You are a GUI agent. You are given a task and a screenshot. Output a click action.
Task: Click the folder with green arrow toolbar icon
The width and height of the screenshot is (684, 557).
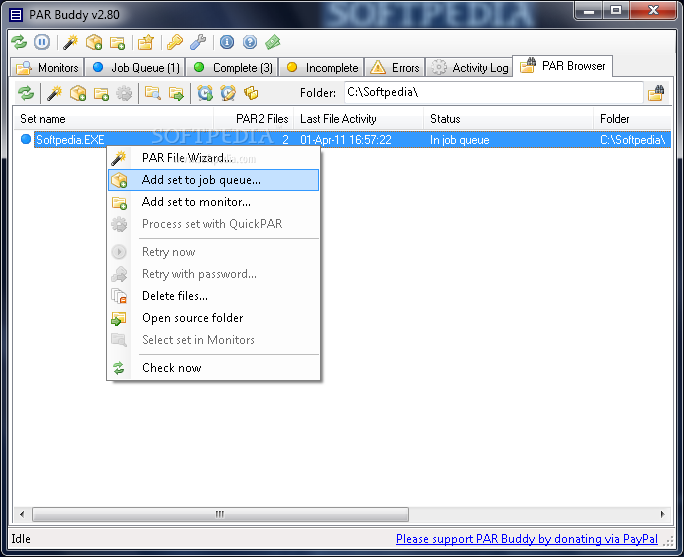point(176,93)
